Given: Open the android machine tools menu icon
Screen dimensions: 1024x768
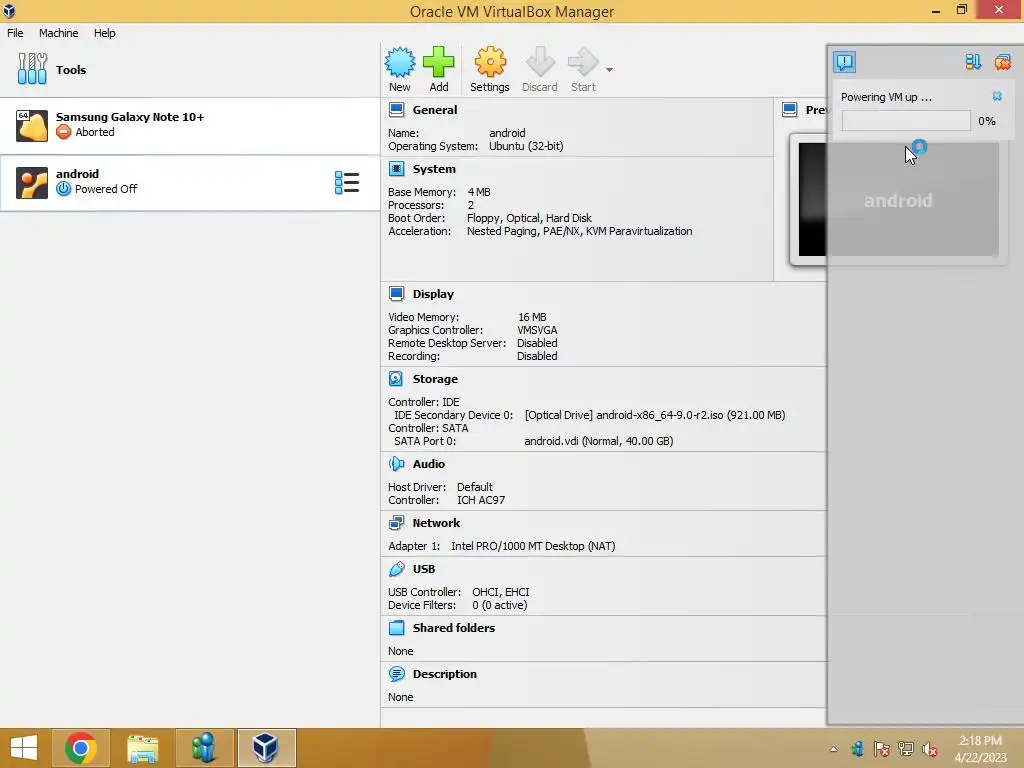Looking at the screenshot, I should click(346, 182).
